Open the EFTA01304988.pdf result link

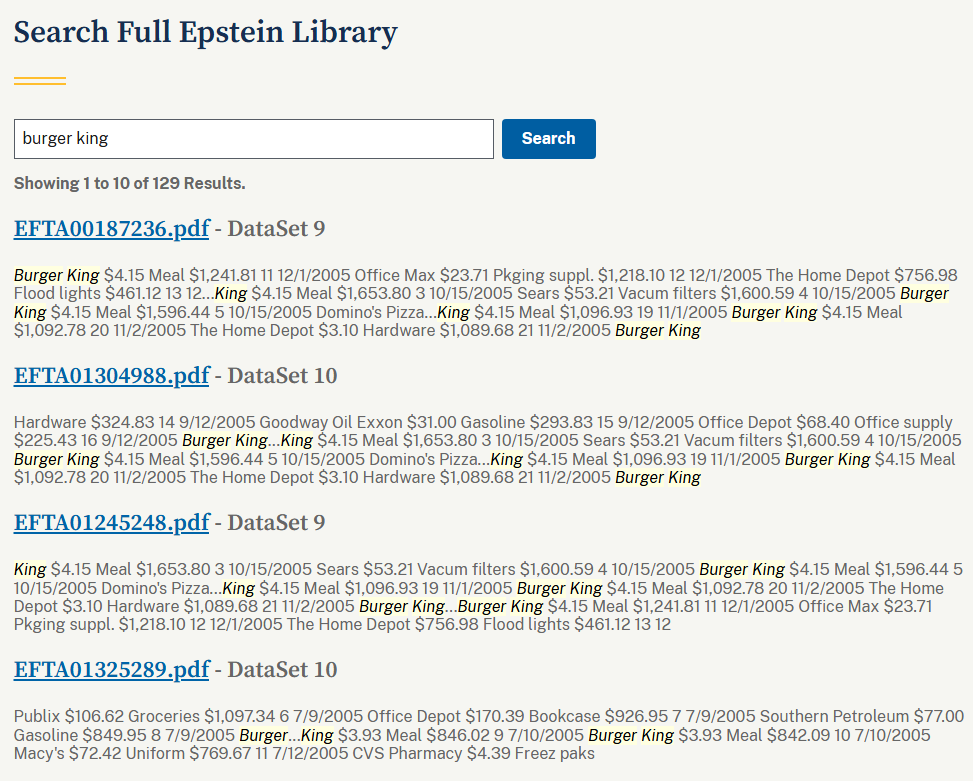coord(112,375)
